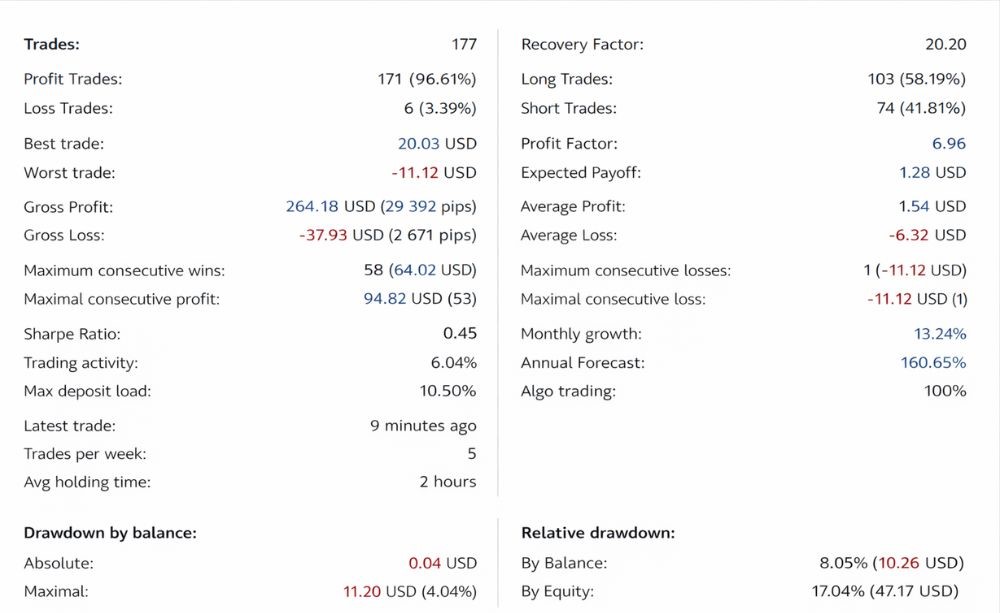Select the Annual Forecast value 160.65%

click(933, 363)
